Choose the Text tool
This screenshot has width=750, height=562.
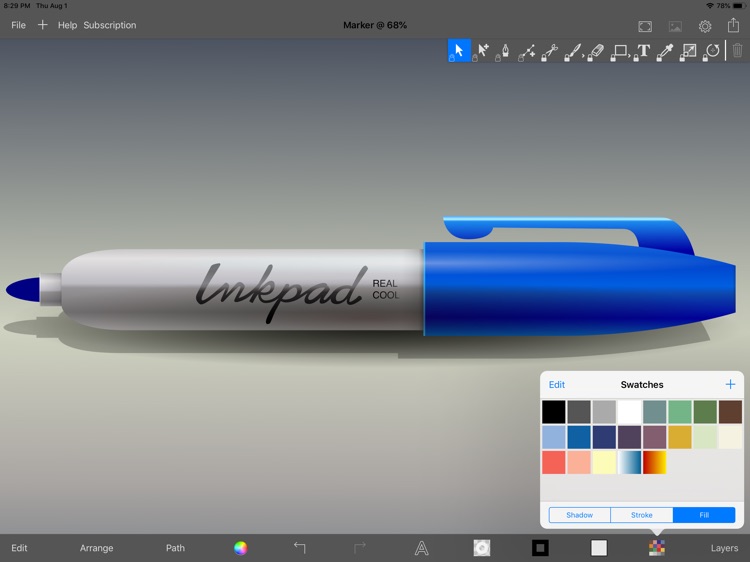[x=643, y=50]
